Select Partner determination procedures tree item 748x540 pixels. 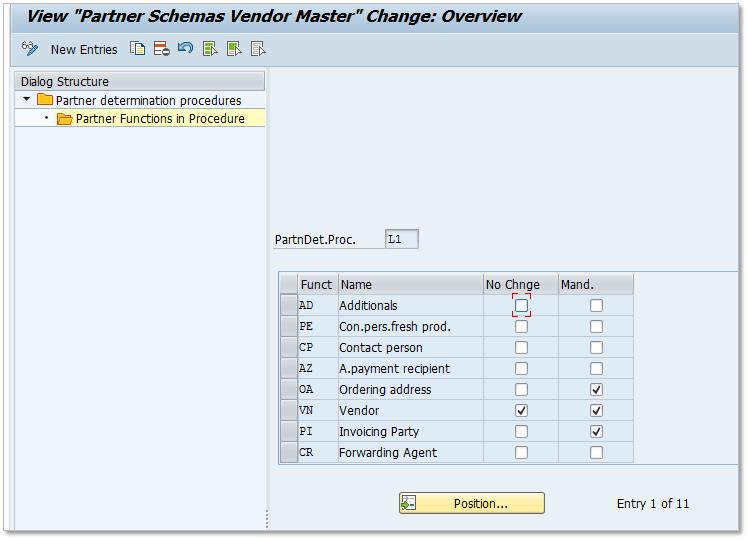pyautogui.click(x=148, y=101)
